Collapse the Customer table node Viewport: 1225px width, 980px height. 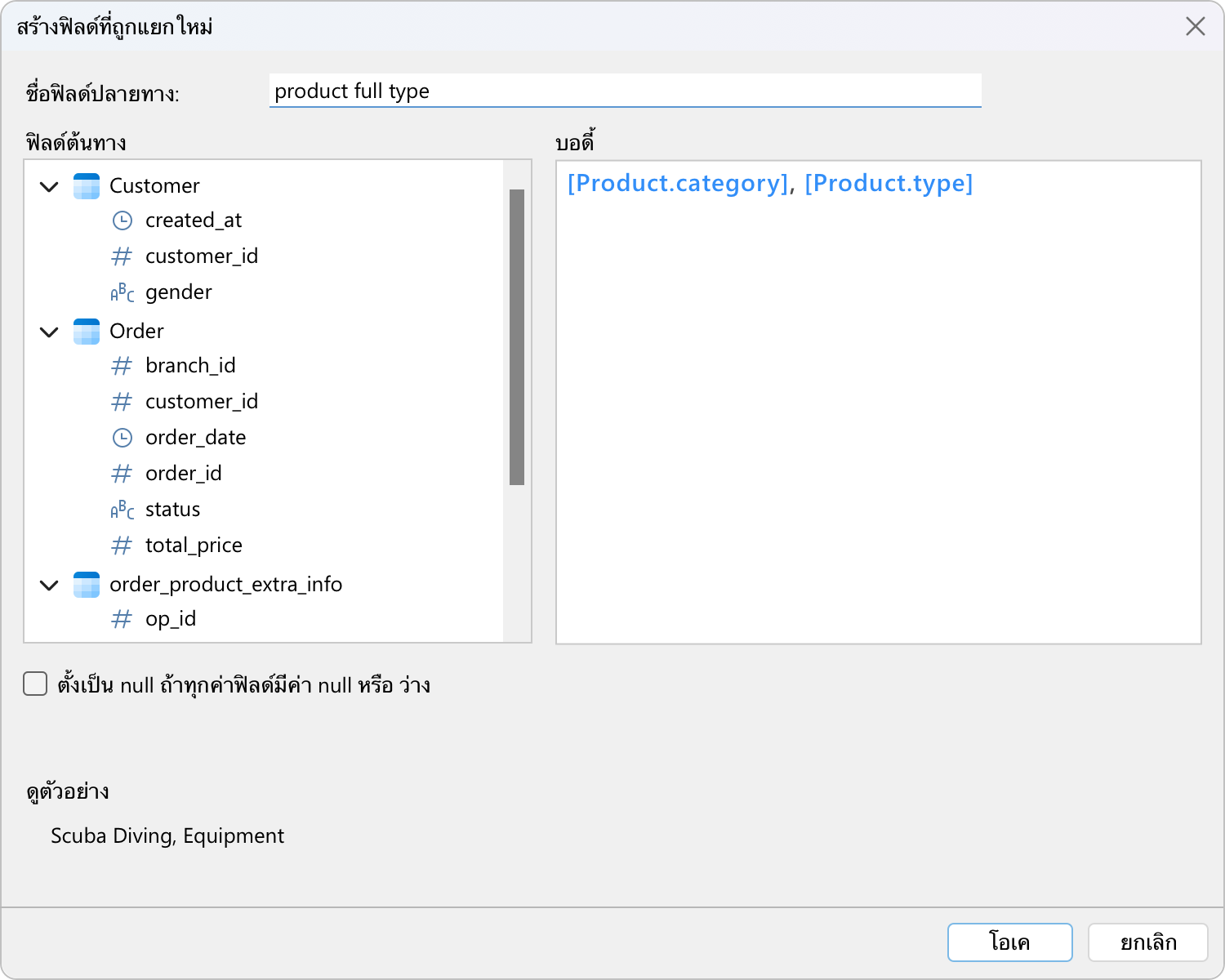(50, 186)
